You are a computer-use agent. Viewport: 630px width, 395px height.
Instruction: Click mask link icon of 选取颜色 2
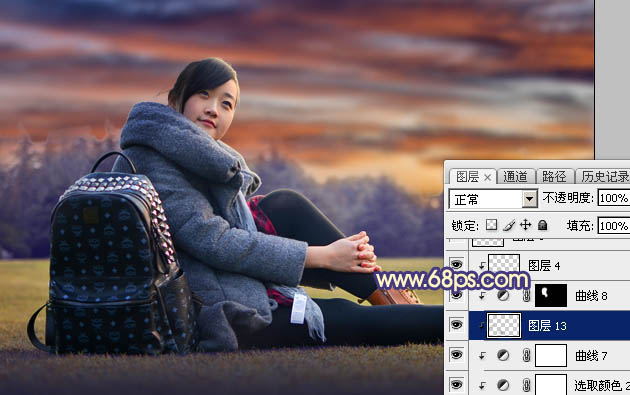[x=526, y=385]
